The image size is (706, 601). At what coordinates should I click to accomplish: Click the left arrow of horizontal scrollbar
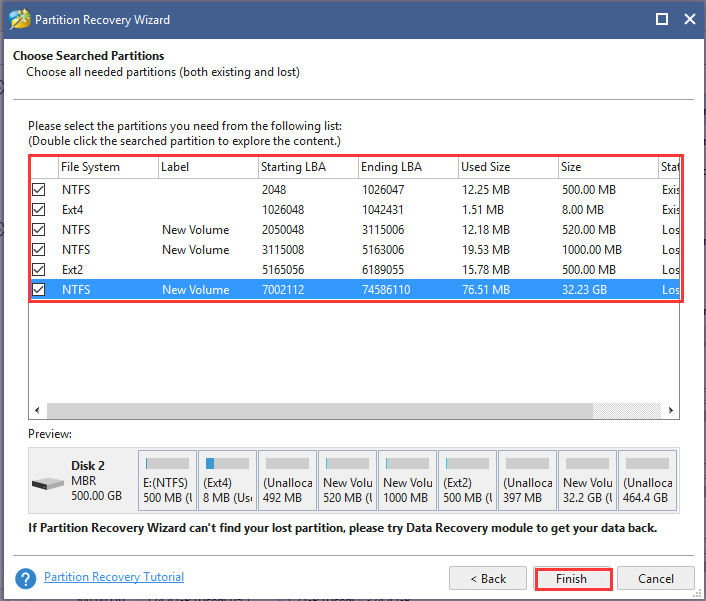click(x=37, y=410)
